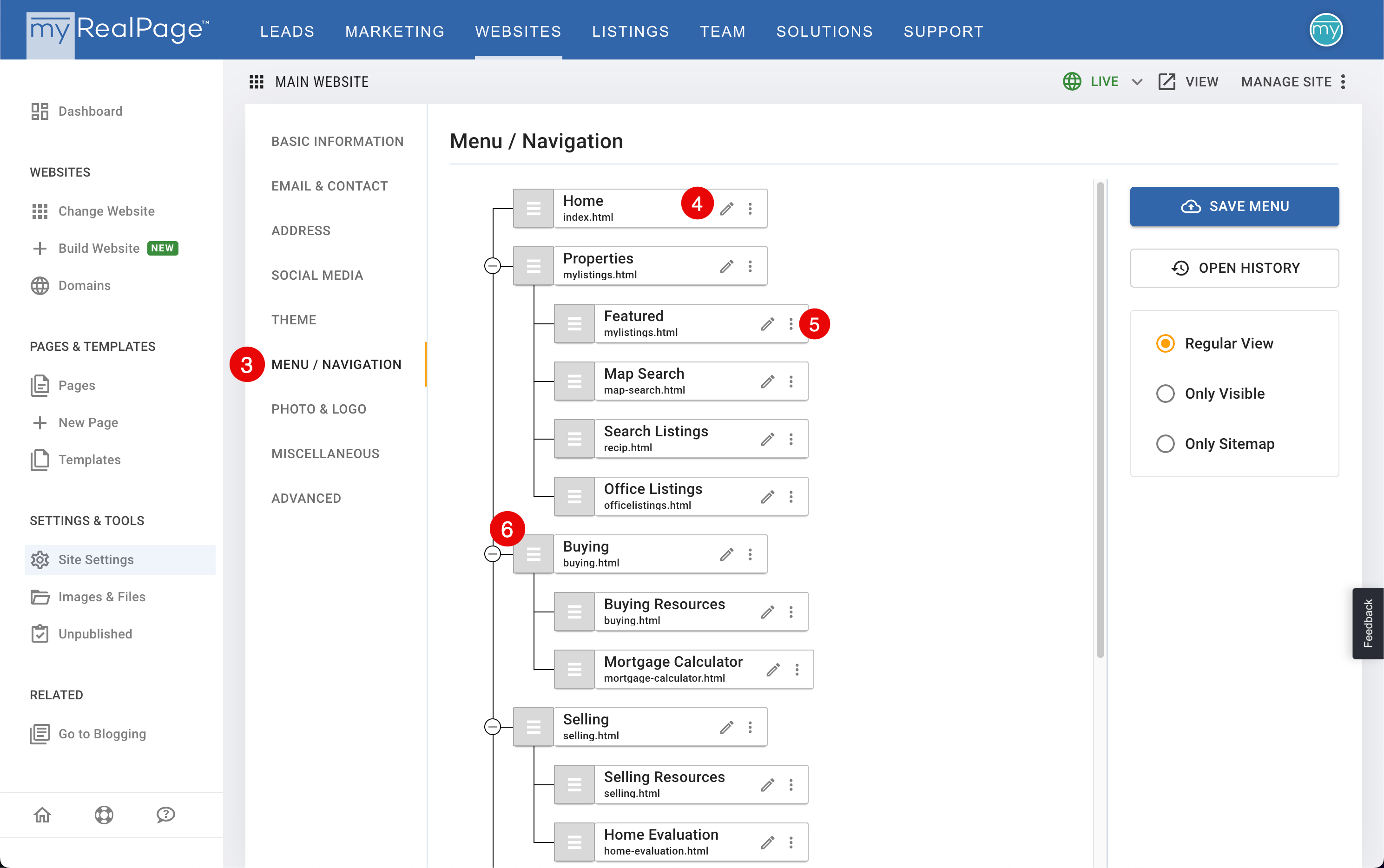The height and width of the screenshot is (868, 1384).
Task: Edit the Home Evaluation entry
Action: click(767, 842)
